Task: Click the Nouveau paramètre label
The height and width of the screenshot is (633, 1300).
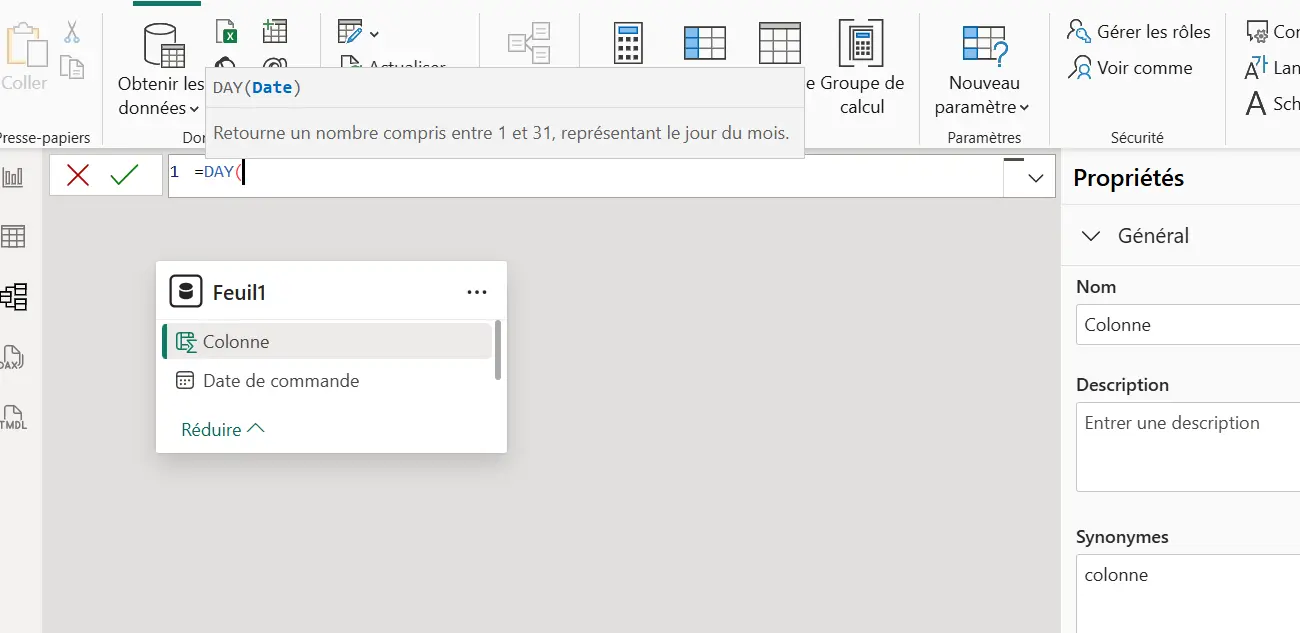Action: pyautogui.click(x=984, y=95)
